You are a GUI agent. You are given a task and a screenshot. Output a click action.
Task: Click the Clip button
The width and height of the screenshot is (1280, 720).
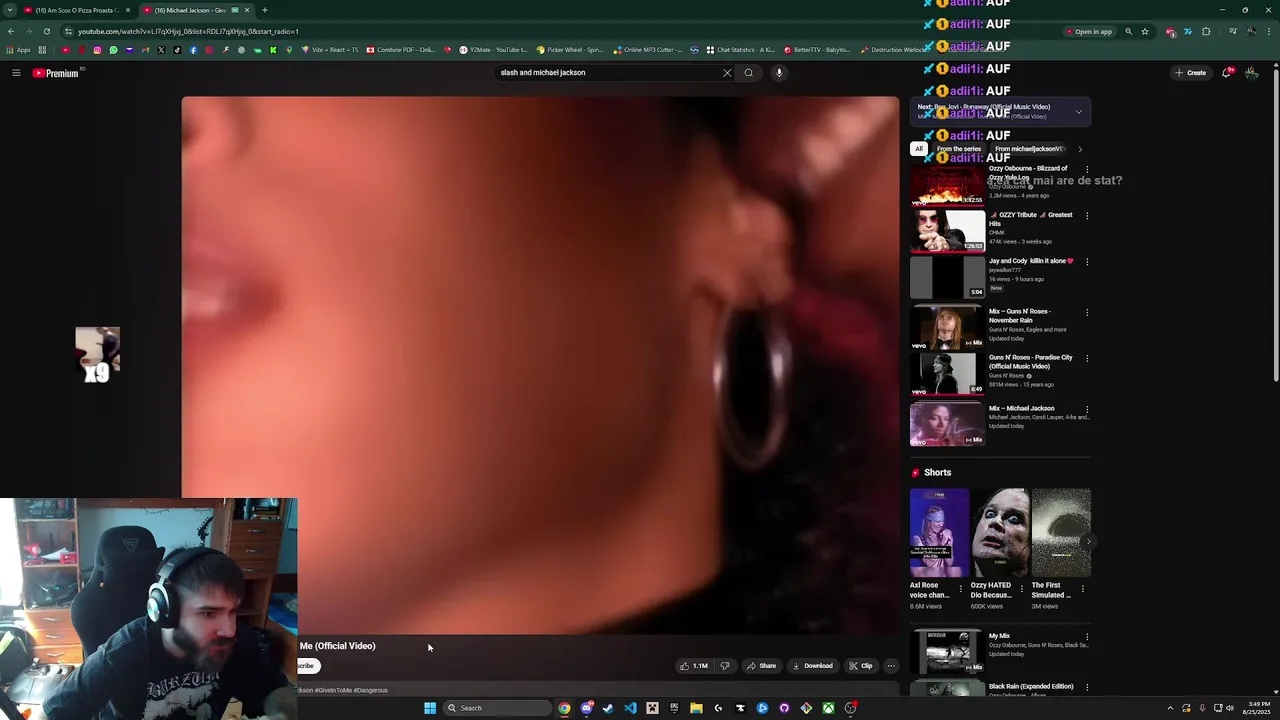click(860, 666)
